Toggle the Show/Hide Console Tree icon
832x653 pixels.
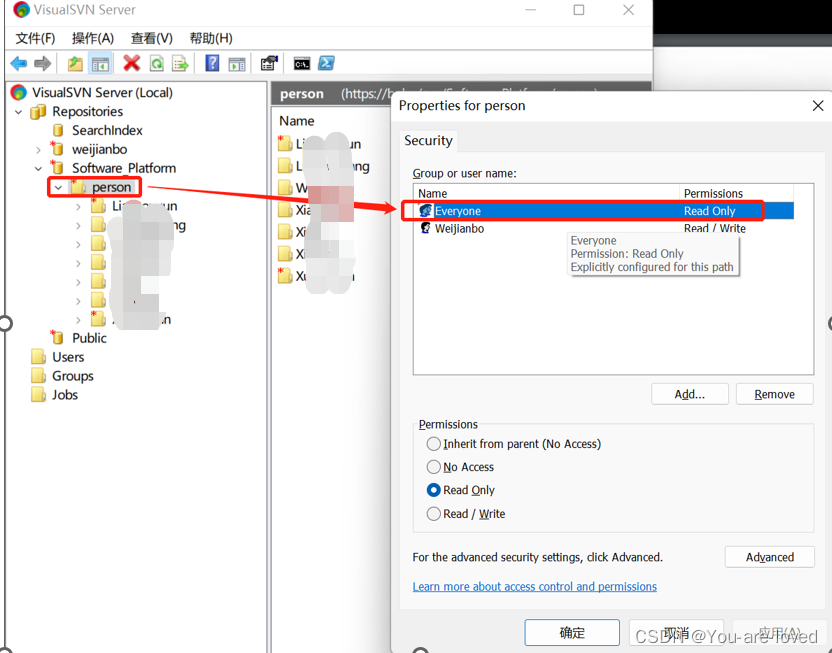(100, 64)
